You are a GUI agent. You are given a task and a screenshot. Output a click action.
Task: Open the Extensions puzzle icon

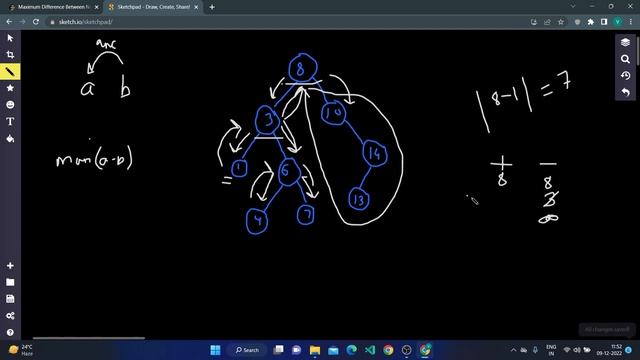[x=591, y=22]
